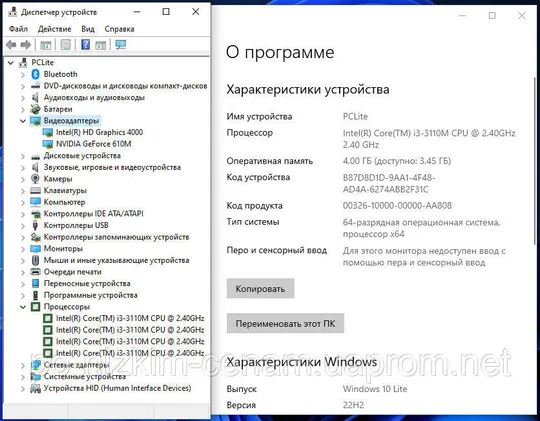Screen dimensions: 540x421
Task: Click the mouse icon for Мыши и иные указывающие устройства
Action: pyautogui.click(x=35, y=260)
